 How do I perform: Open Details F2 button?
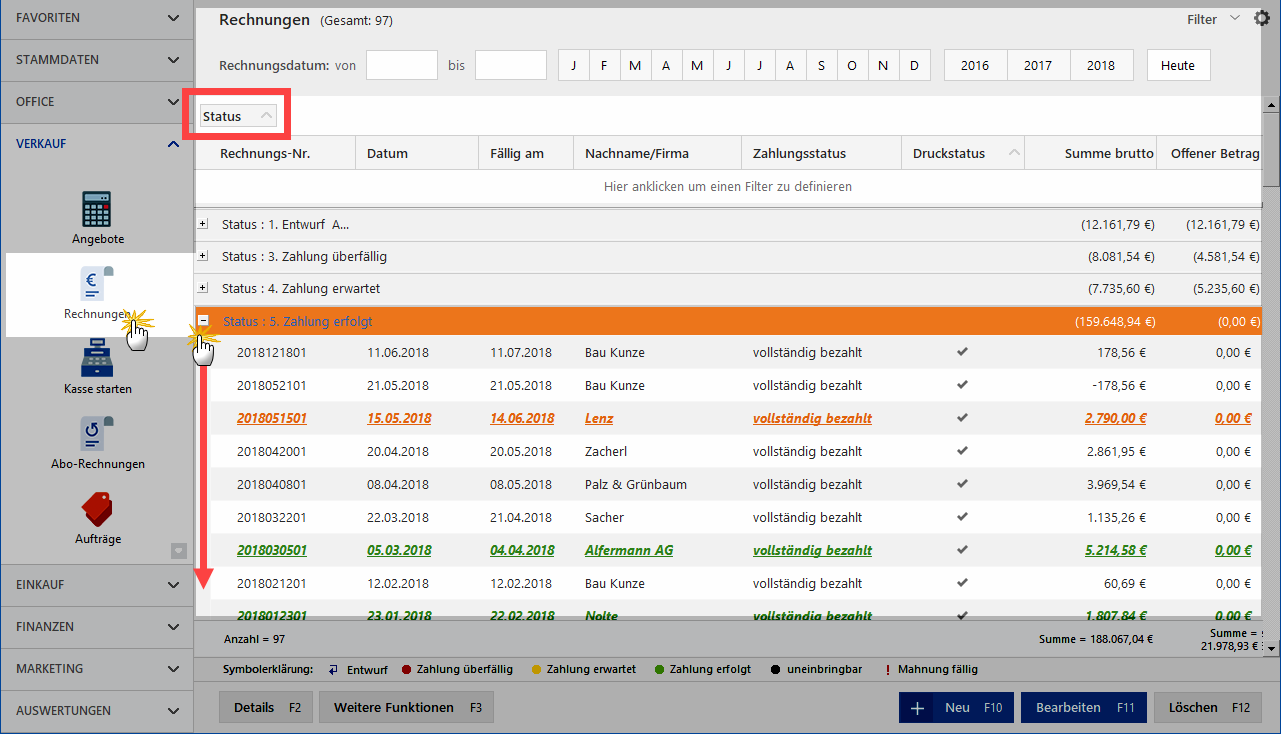266,707
